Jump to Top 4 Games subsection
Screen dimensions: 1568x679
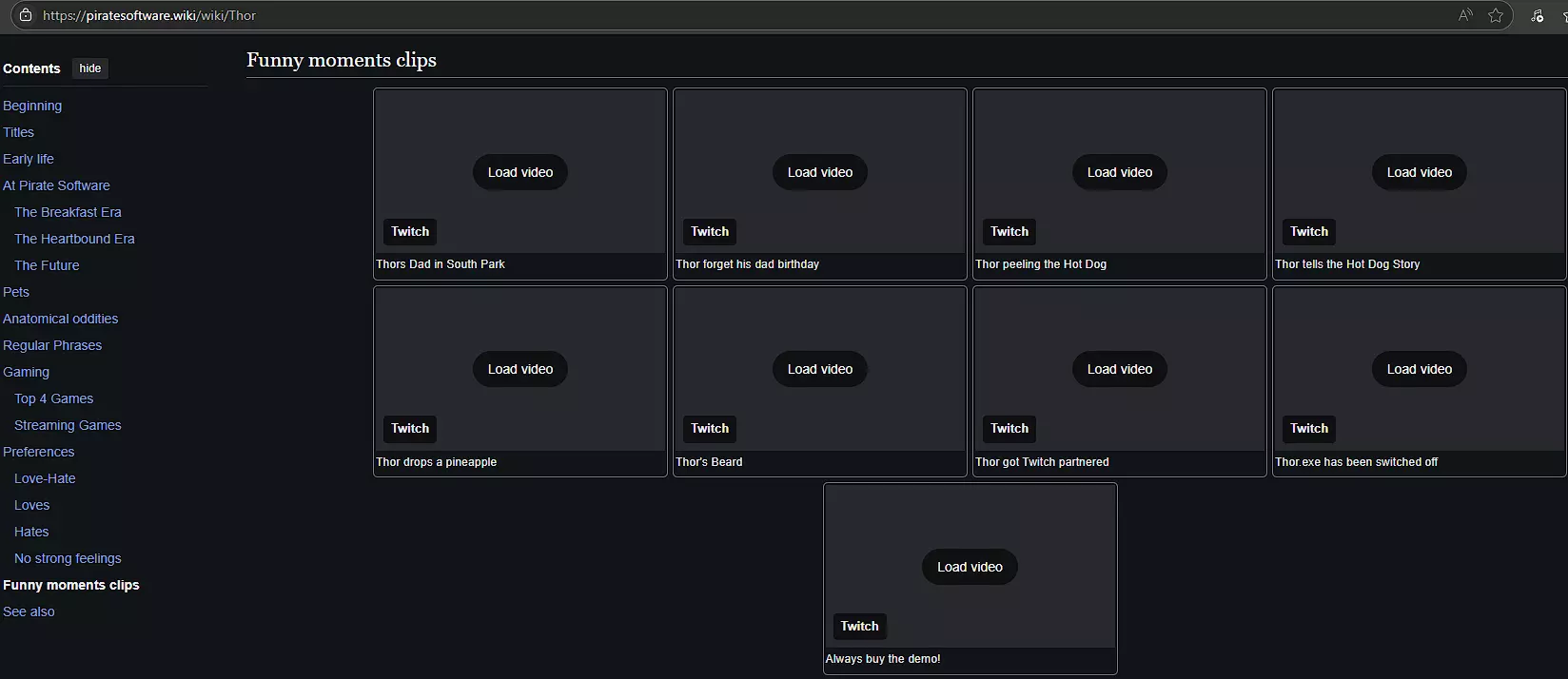click(53, 398)
